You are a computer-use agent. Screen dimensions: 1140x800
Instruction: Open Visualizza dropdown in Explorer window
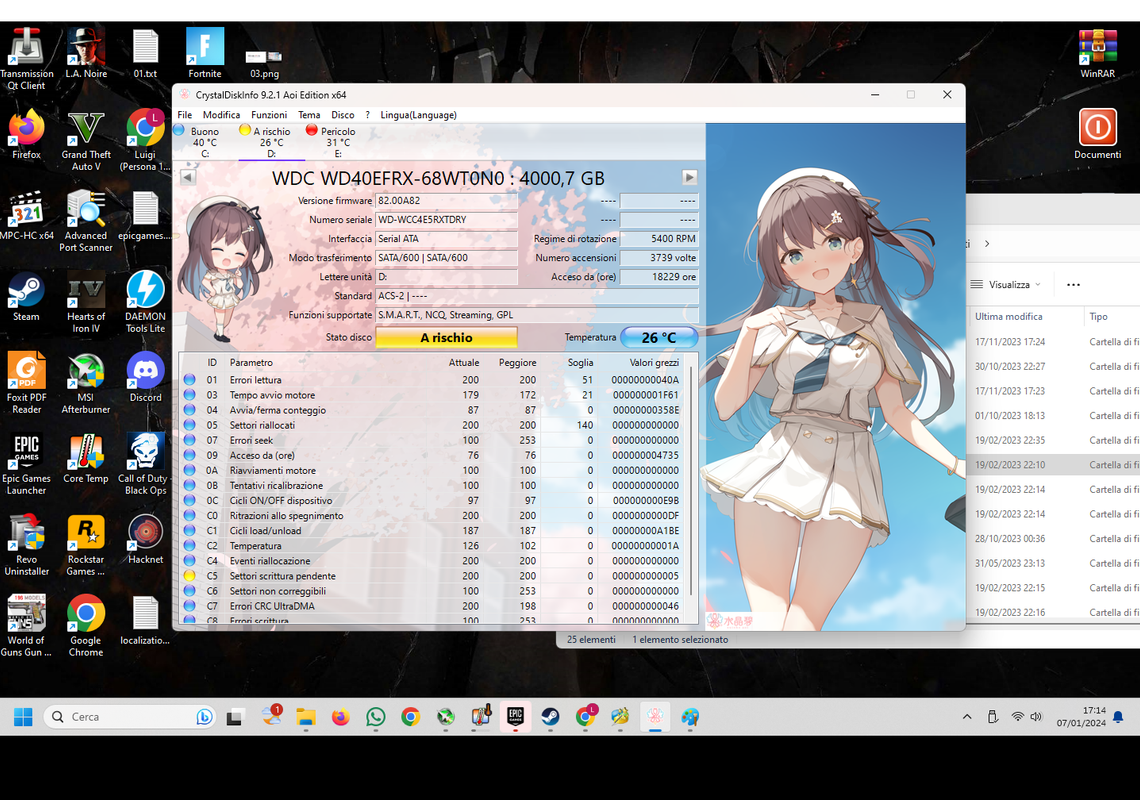click(x=1006, y=284)
